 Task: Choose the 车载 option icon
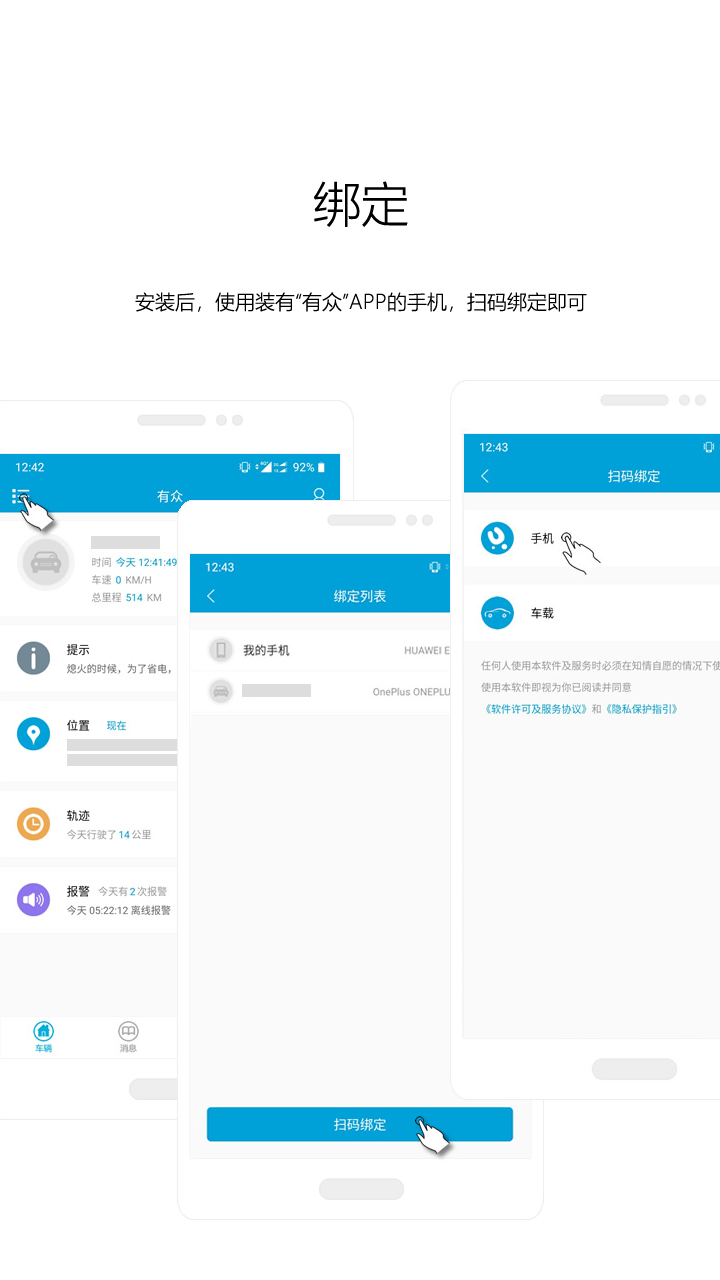click(x=497, y=613)
